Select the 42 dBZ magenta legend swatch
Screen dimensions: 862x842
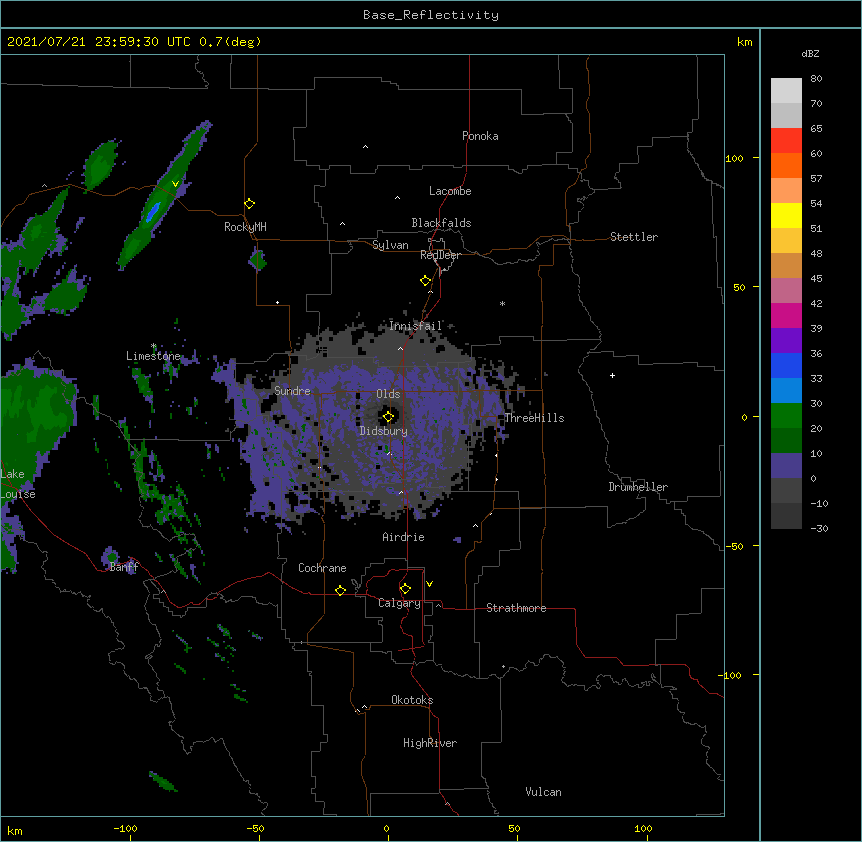786,315
